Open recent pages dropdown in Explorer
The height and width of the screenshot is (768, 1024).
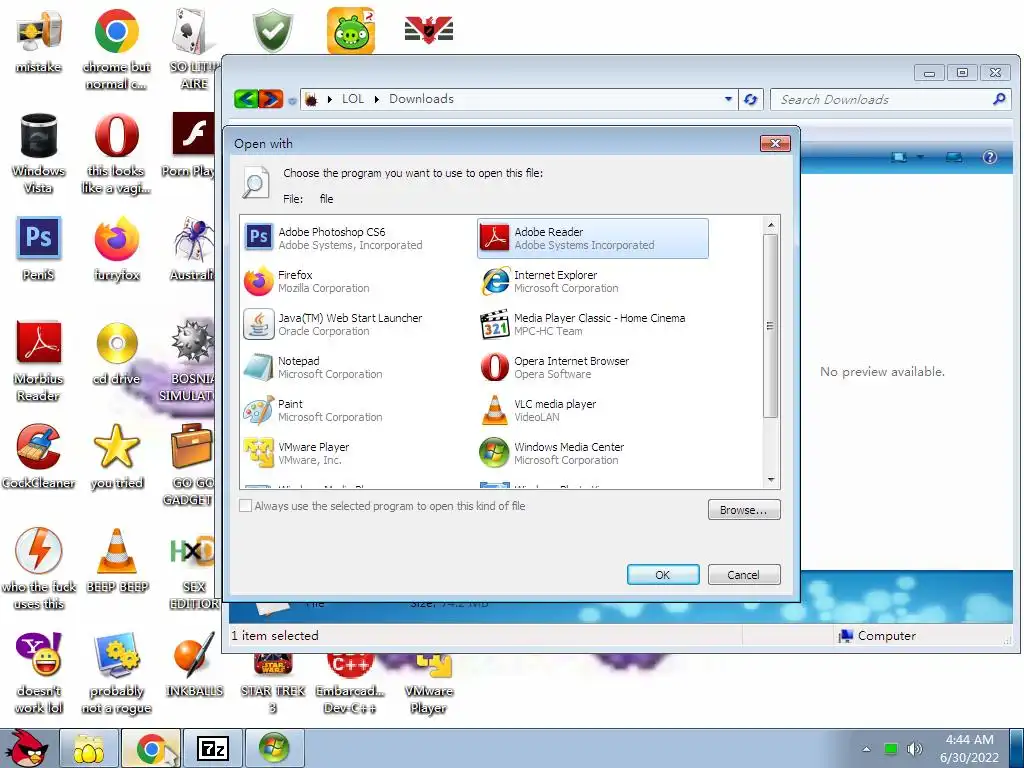tap(292, 101)
